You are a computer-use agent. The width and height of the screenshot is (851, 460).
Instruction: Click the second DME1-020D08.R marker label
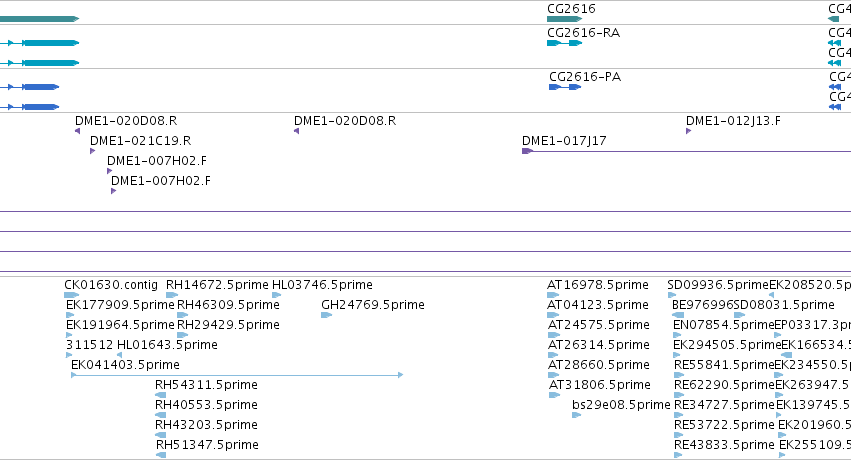(x=345, y=120)
